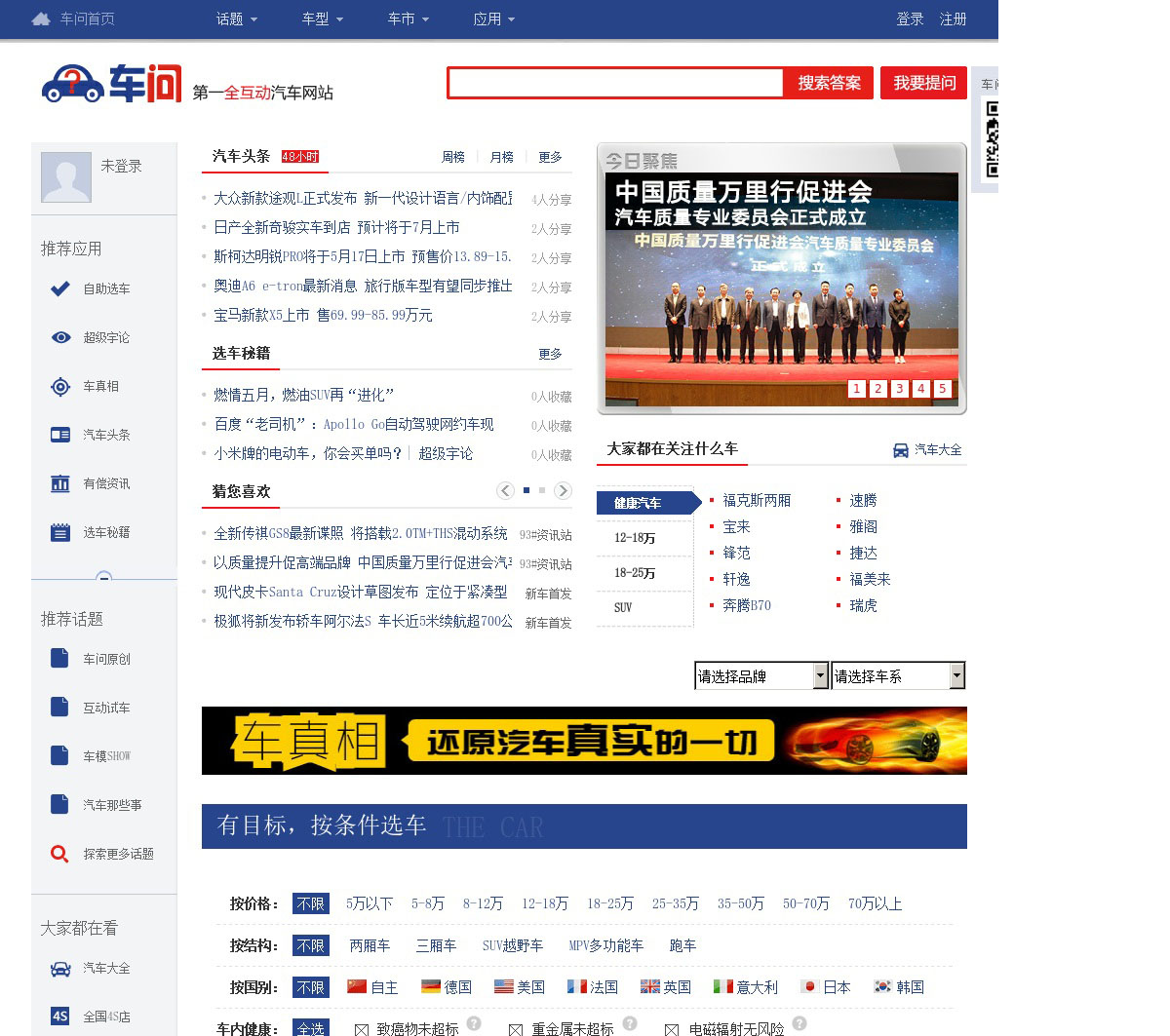Open 话题 dropdown in top nav
Image resolution: width=1170 pixels, height=1036 pixels.
point(237,19)
